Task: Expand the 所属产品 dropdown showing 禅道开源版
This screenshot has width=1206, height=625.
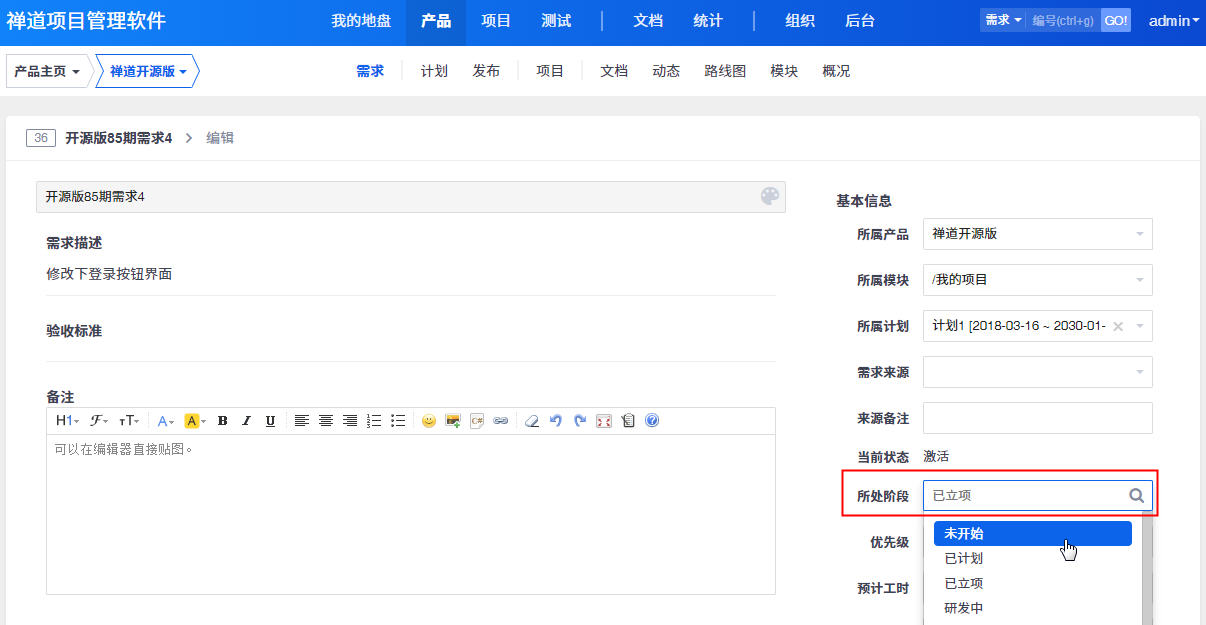Action: point(1037,233)
